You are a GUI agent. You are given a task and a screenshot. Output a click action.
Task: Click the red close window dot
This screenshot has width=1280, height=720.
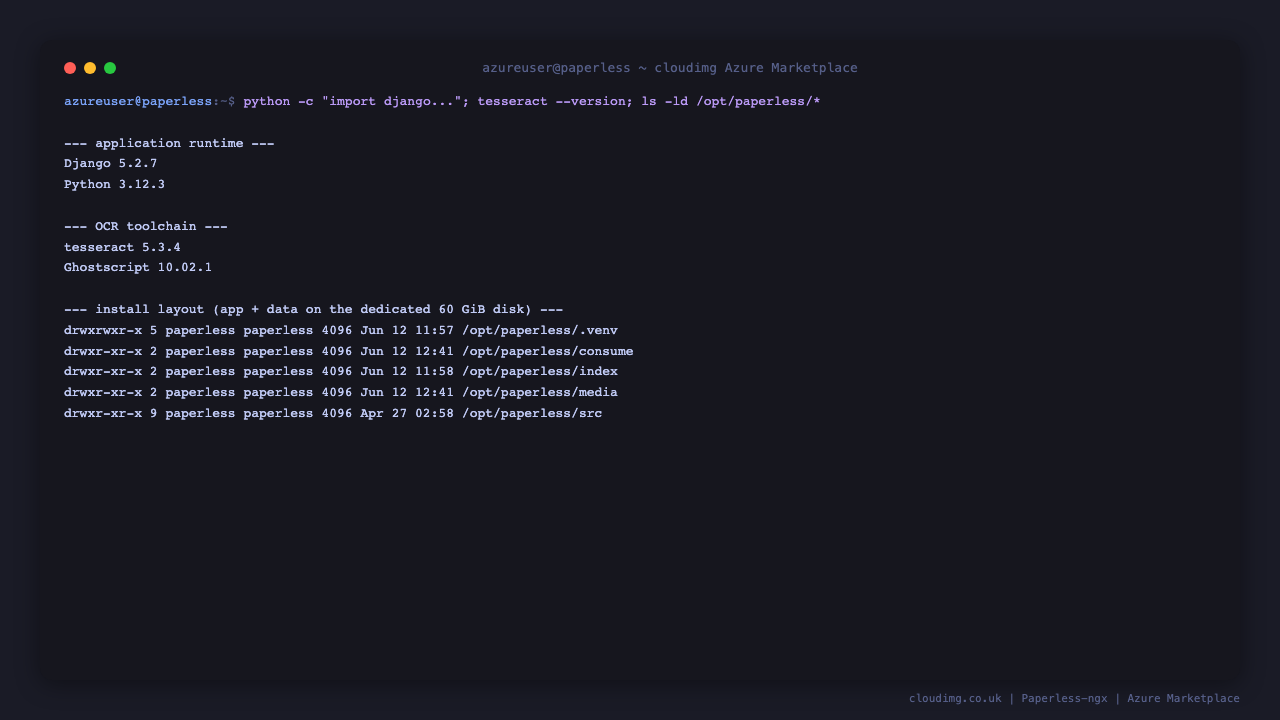pyautogui.click(x=70, y=68)
